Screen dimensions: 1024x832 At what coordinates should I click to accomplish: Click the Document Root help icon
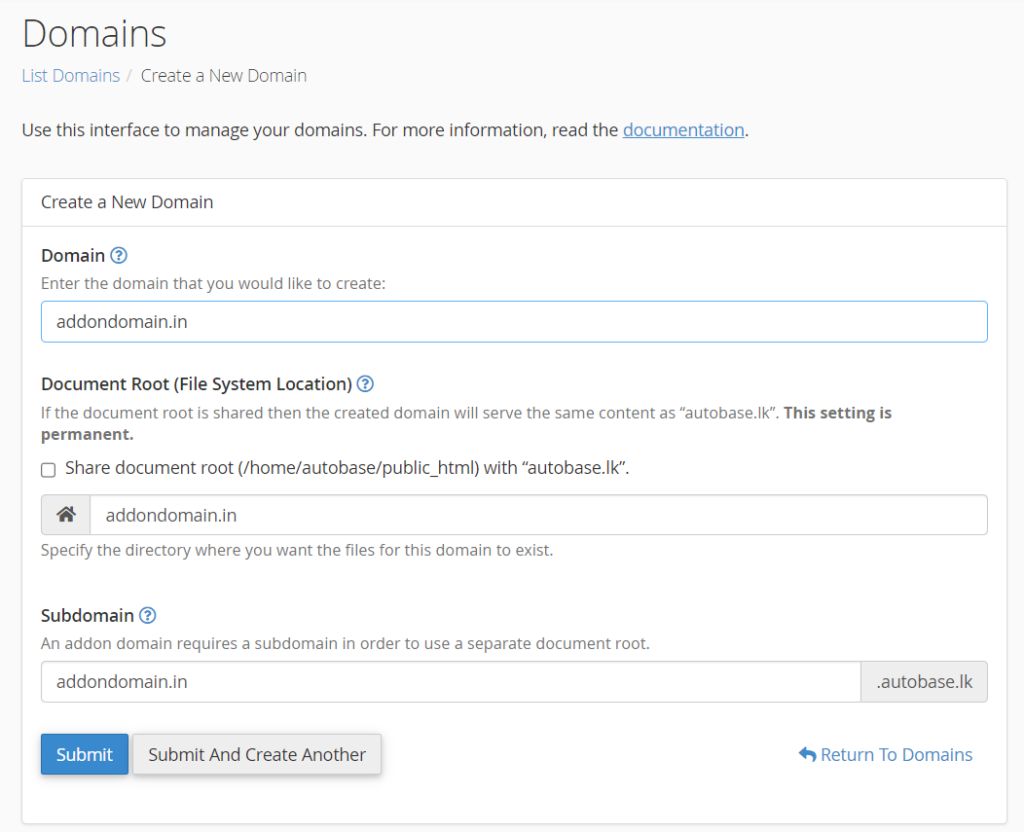click(365, 383)
